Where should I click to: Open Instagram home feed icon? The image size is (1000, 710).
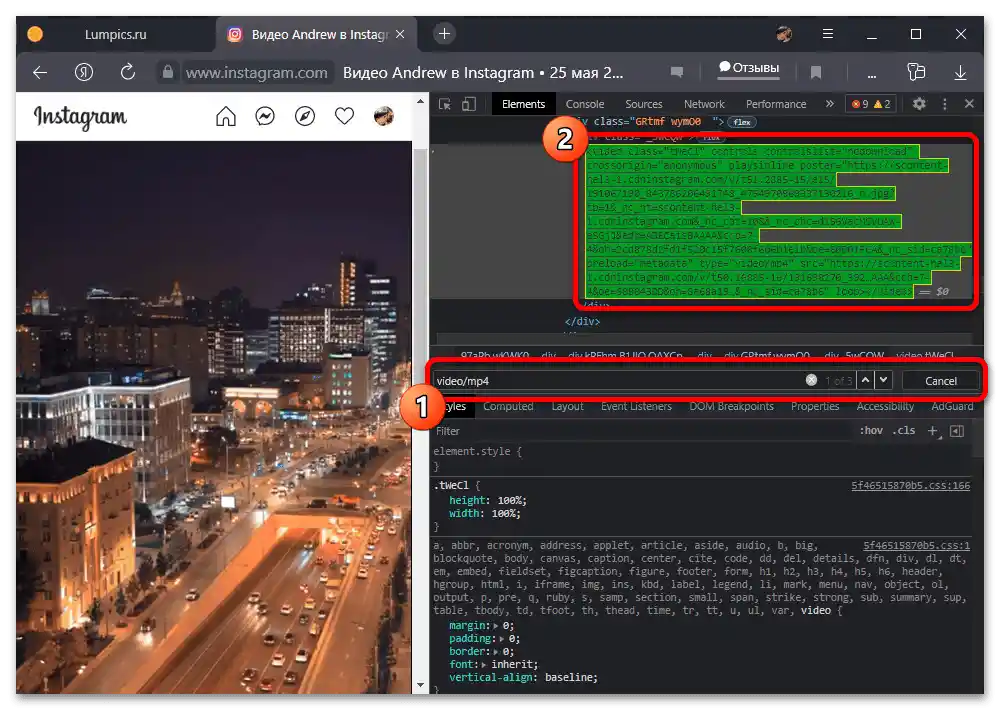pyautogui.click(x=226, y=116)
